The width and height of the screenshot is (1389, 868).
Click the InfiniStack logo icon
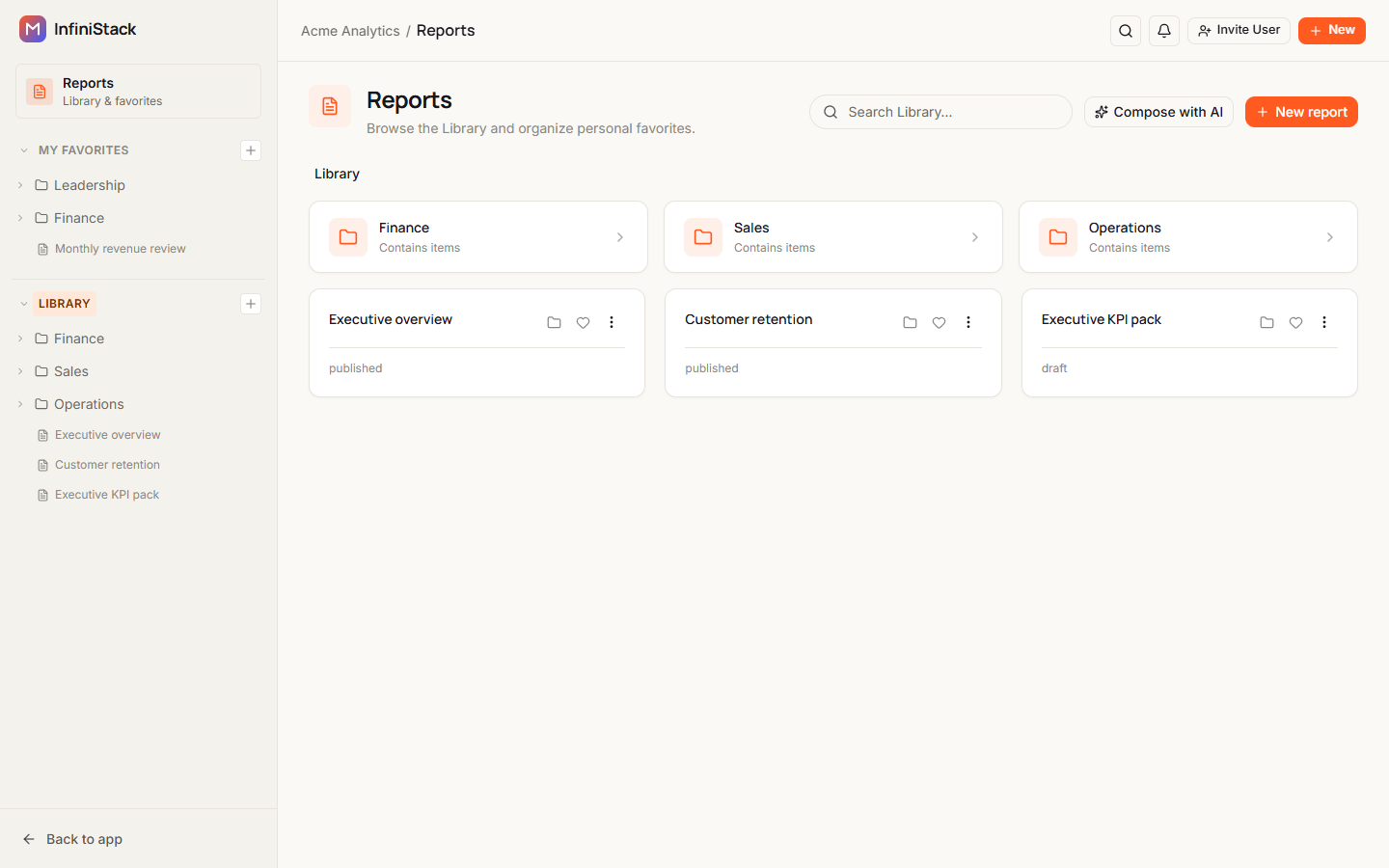pos(33,29)
